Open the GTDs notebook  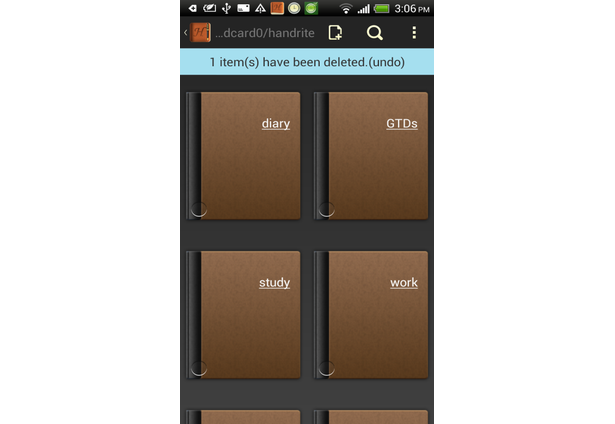pyautogui.click(x=371, y=156)
